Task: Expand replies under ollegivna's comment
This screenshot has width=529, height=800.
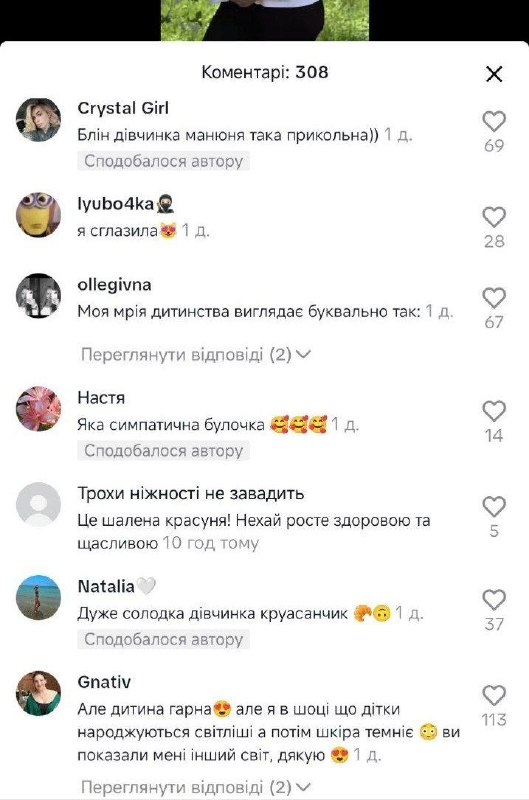Action: tap(196, 354)
